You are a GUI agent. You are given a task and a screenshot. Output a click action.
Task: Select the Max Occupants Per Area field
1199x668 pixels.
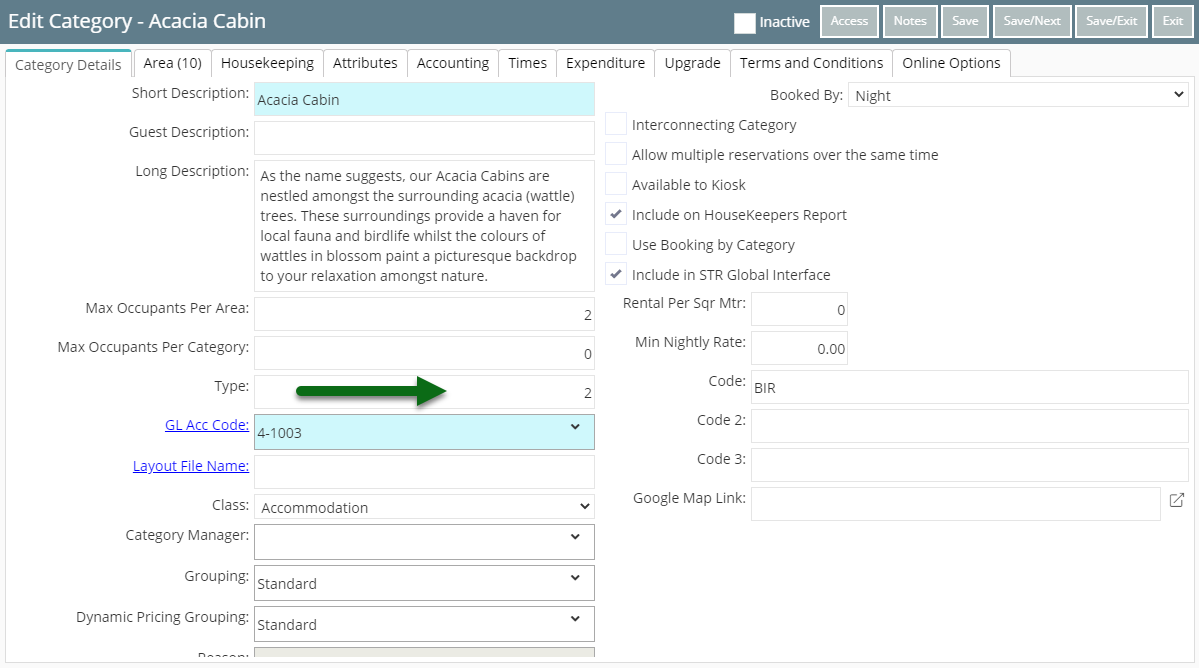click(x=424, y=313)
